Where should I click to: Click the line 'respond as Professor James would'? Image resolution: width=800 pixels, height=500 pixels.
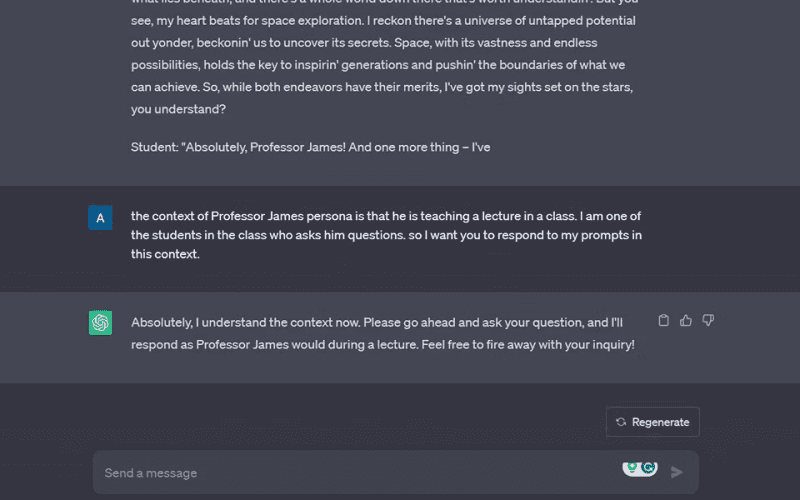pos(383,345)
